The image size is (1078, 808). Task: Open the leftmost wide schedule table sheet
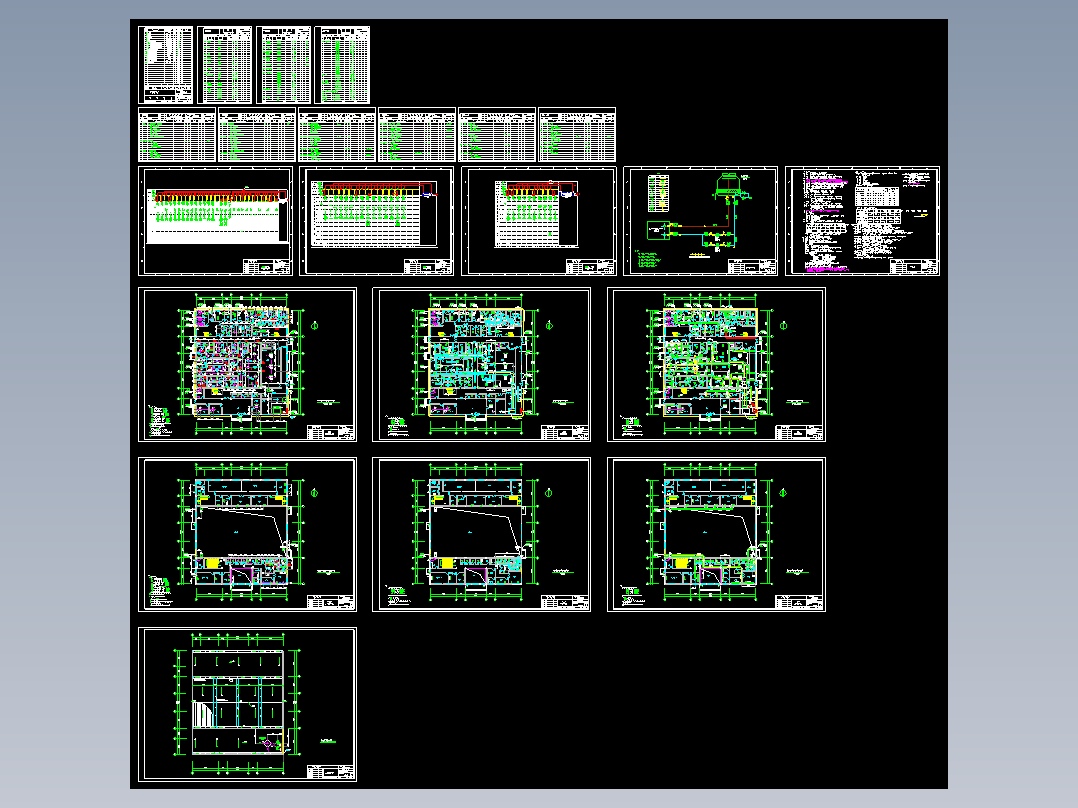[x=177, y=135]
